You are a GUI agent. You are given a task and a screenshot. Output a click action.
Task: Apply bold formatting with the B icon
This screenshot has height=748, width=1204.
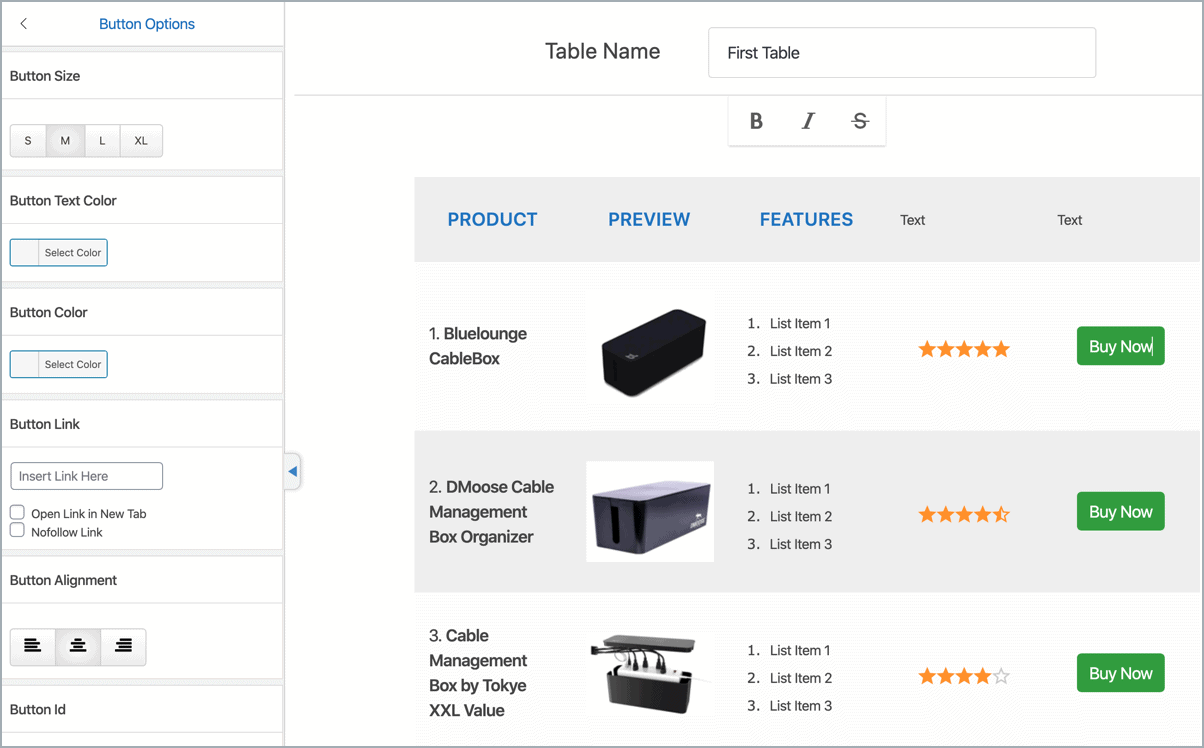756,120
